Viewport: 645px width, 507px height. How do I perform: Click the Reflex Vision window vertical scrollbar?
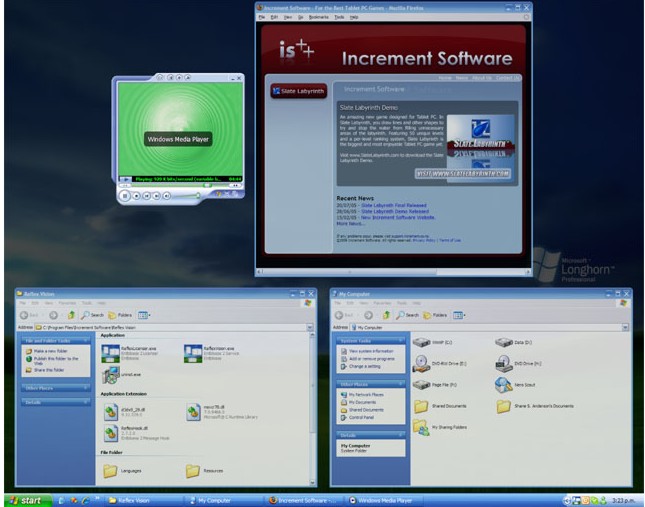coord(312,409)
